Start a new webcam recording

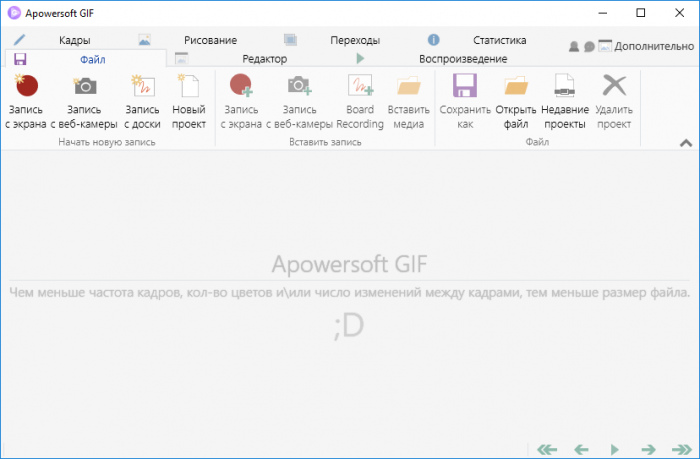(84, 102)
